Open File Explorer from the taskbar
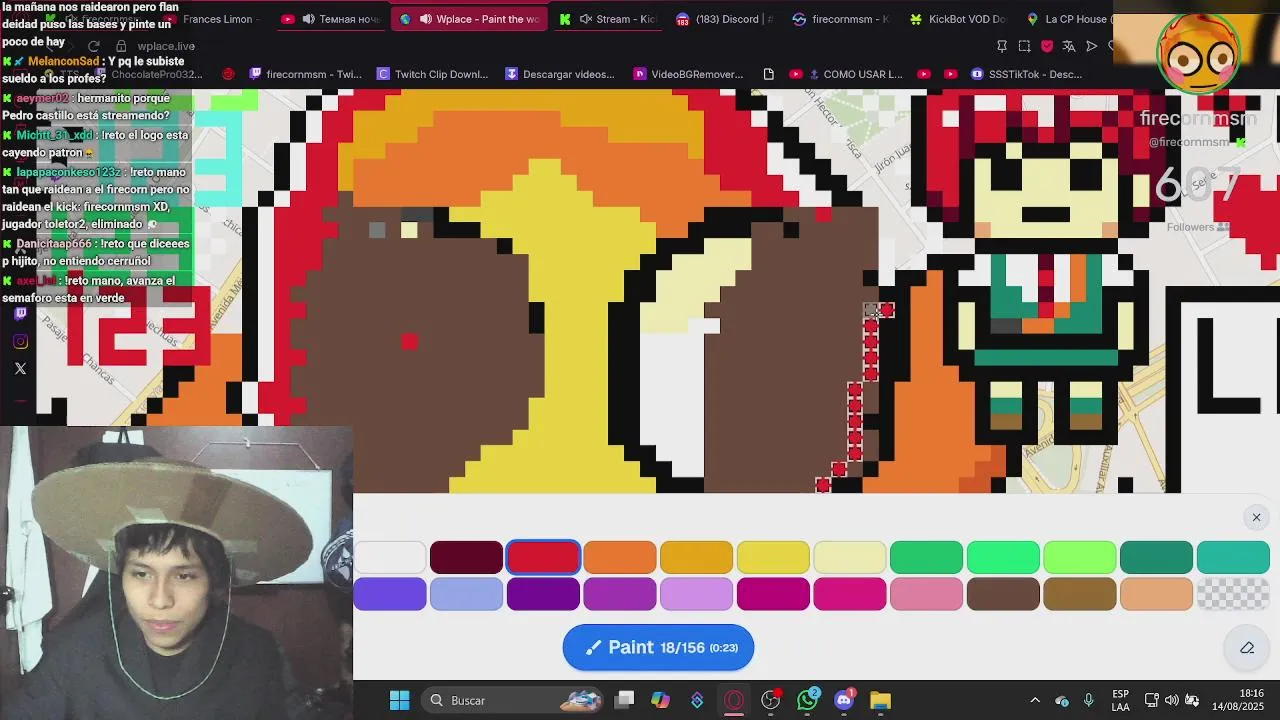 [x=880, y=700]
